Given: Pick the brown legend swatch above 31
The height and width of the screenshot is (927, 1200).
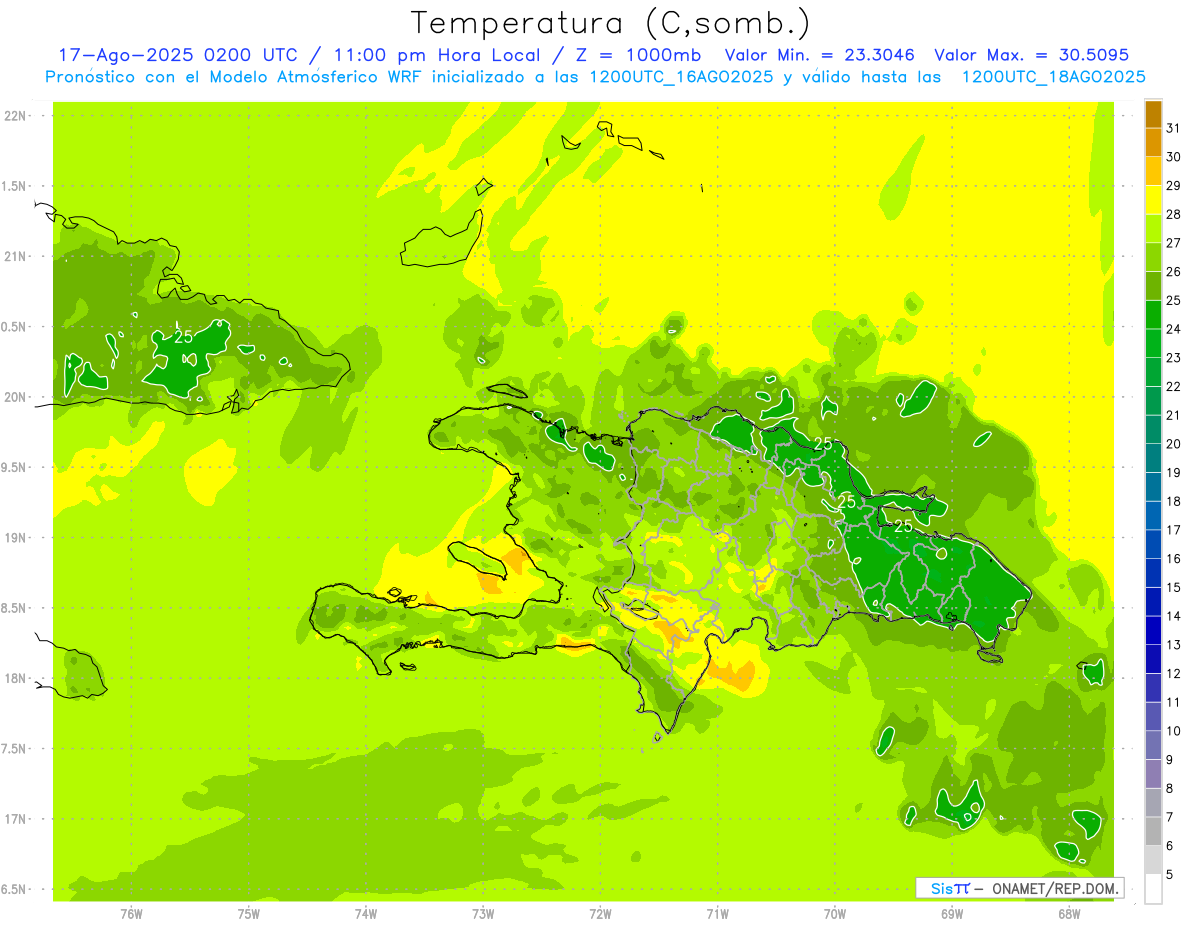Looking at the screenshot, I should (x=1153, y=114).
